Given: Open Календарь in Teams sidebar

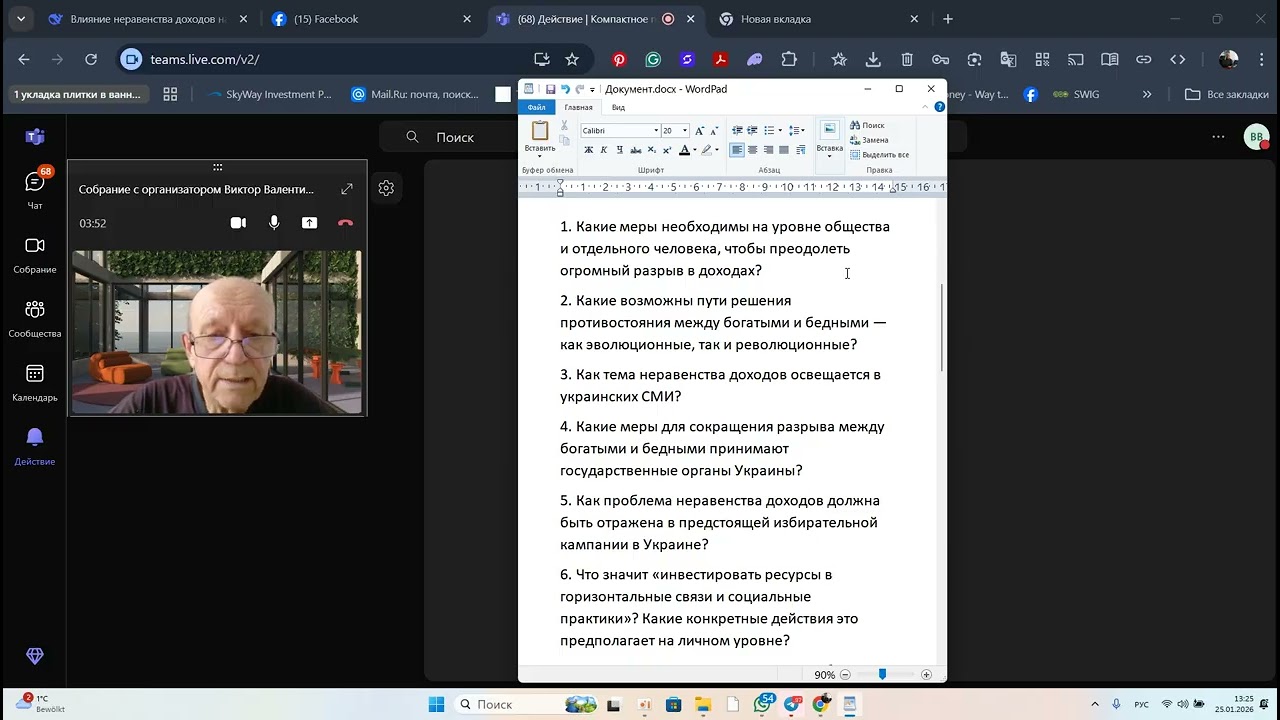Looking at the screenshot, I should pyautogui.click(x=35, y=383).
